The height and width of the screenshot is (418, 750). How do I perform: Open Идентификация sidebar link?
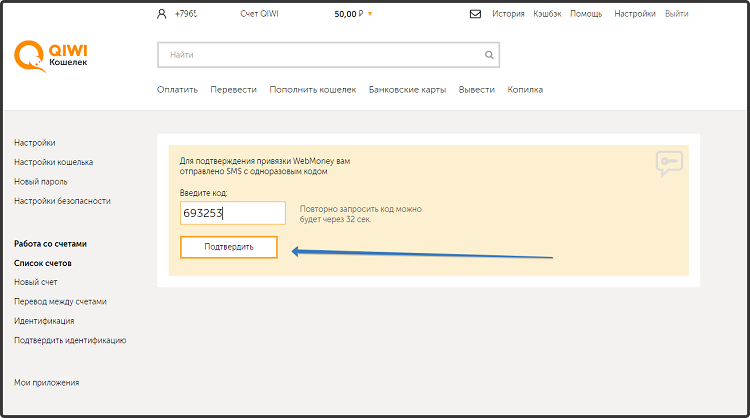44,321
